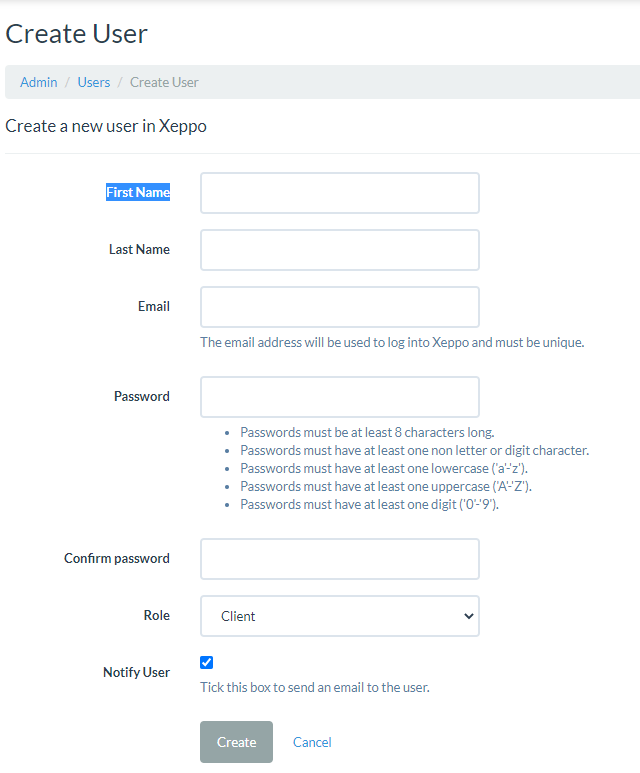Open the Admin breadcrumb link
The height and width of the screenshot is (773, 640).
pyautogui.click(x=39, y=82)
